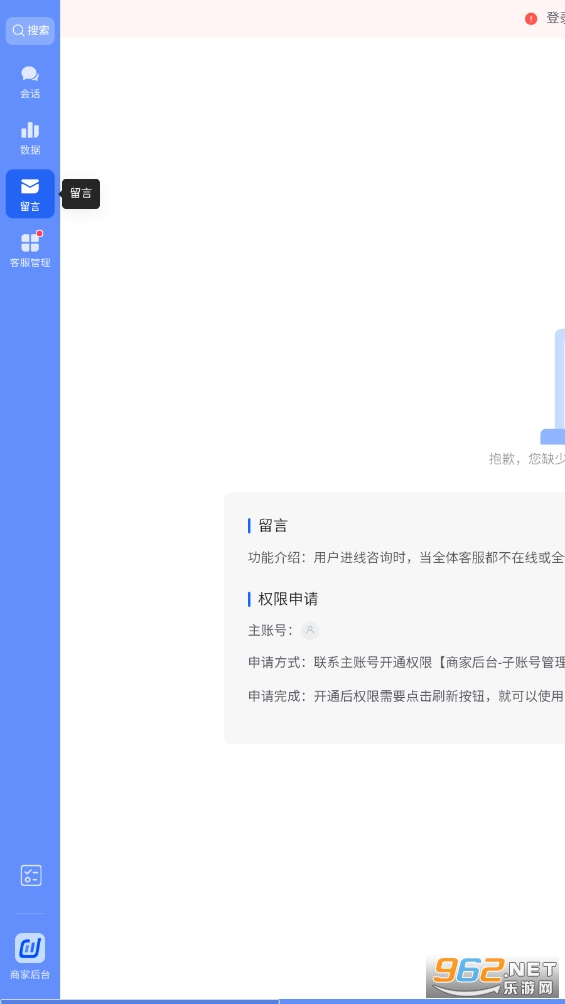Click the 主账号 label
The image size is (565, 1004).
tap(271, 631)
